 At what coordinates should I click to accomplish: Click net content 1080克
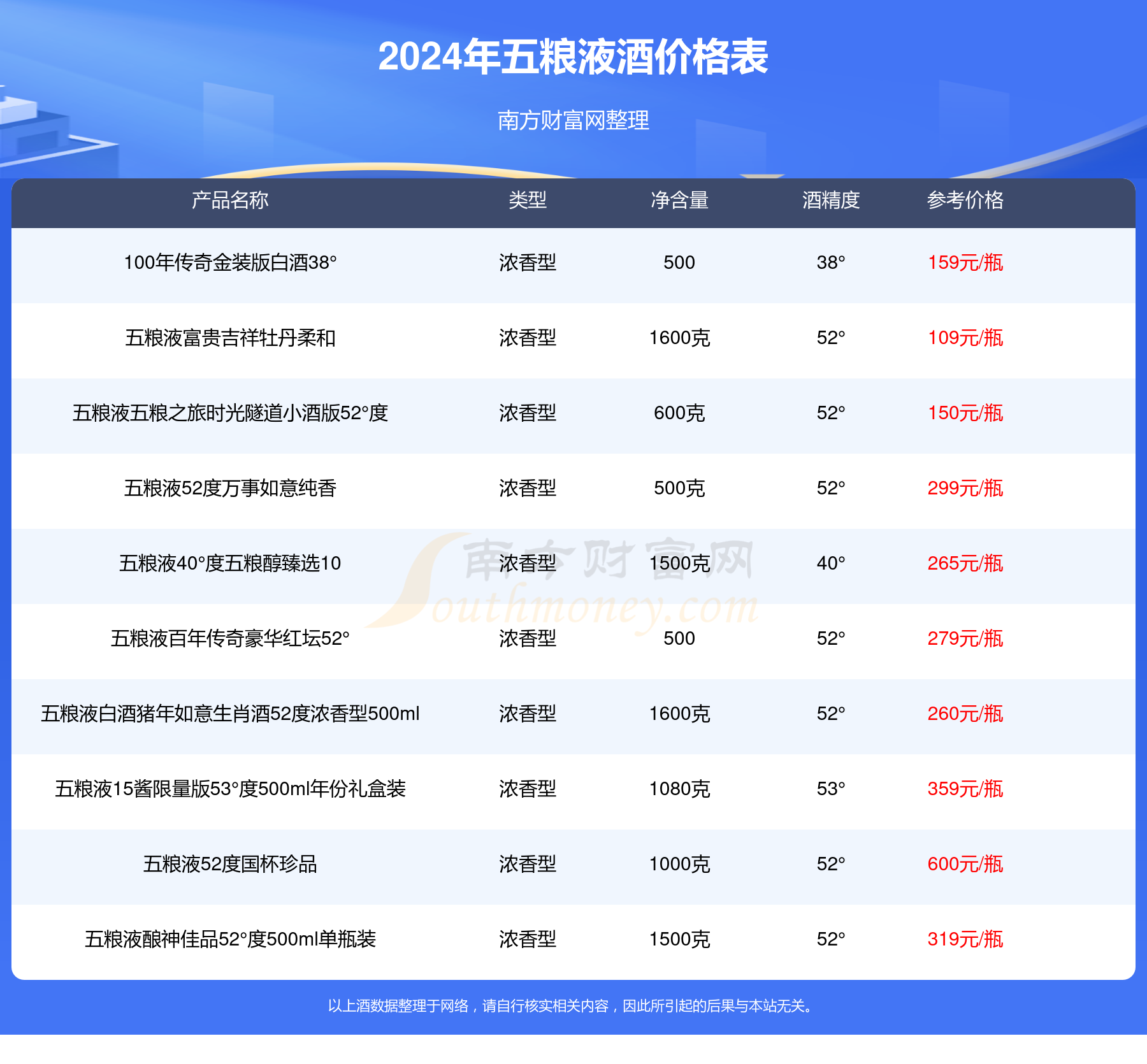[679, 789]
